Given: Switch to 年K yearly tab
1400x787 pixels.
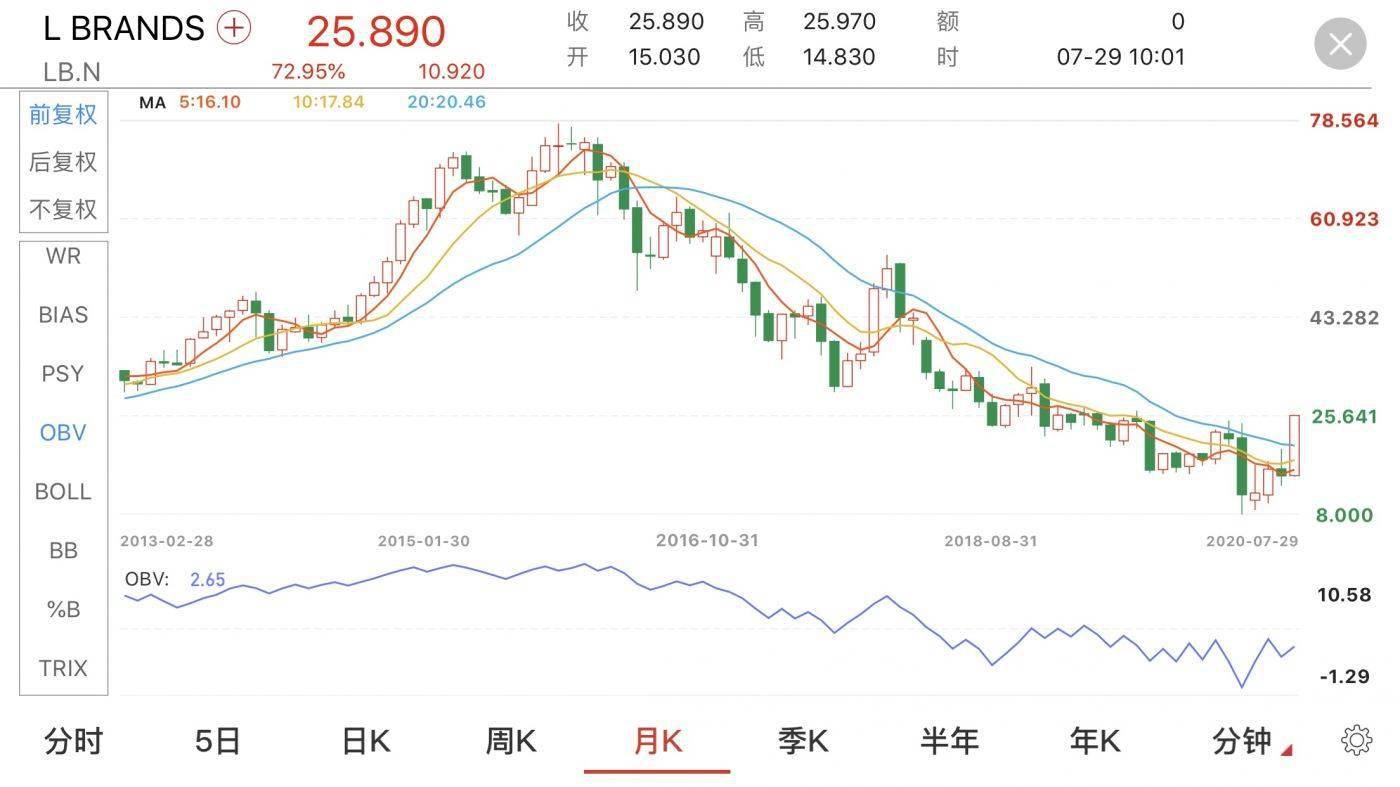Looking at the screenshot, I should [1095, 741].
